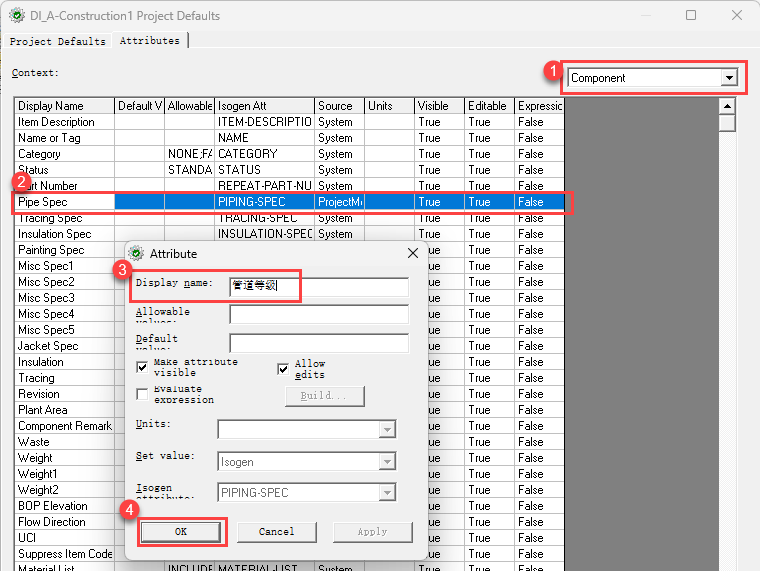
Task: Expand the Units dropdown
Action: [386, 429]
